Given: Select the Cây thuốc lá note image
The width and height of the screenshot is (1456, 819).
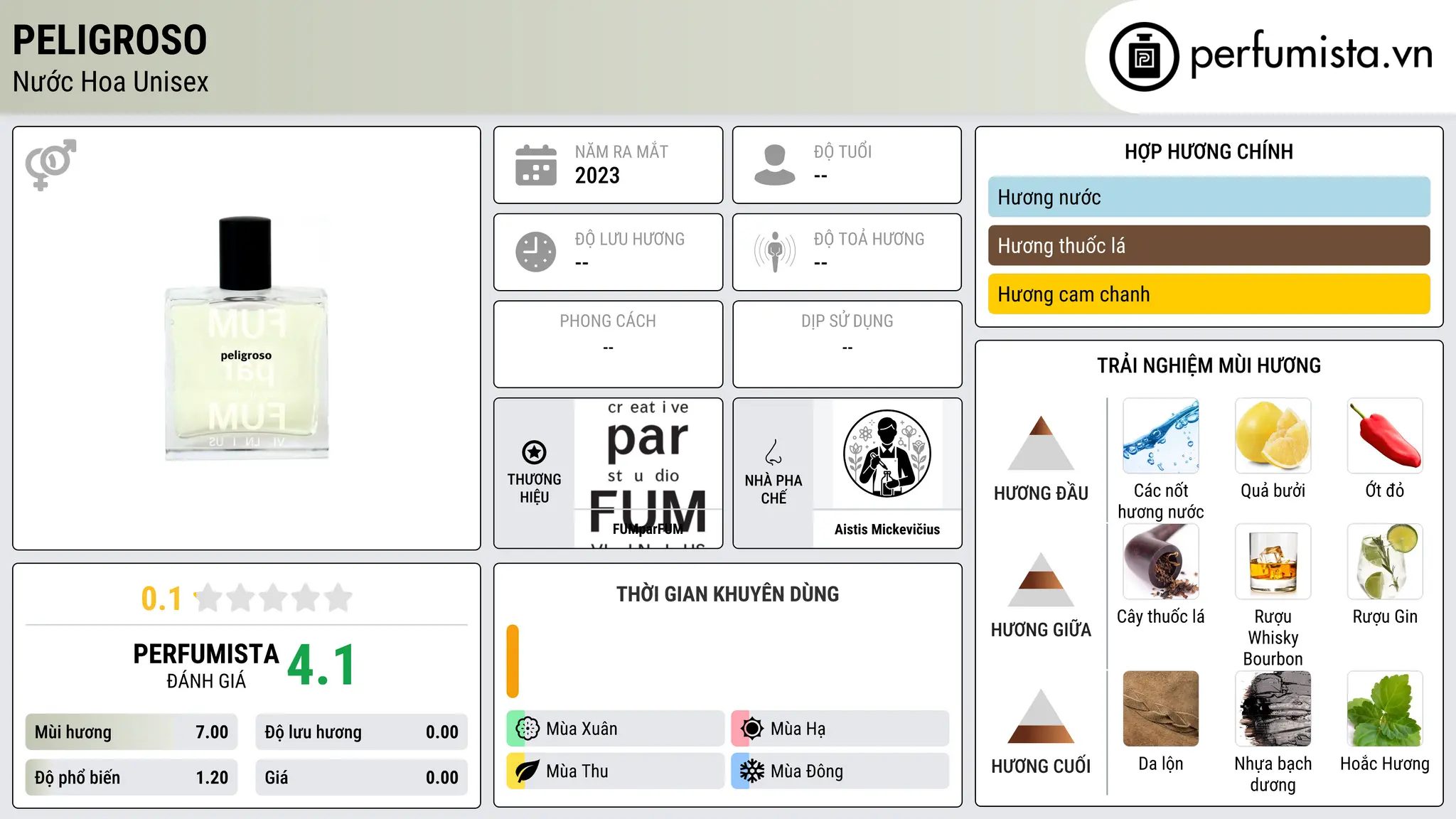Looking at the screenshot, I should click(1161, 562).
